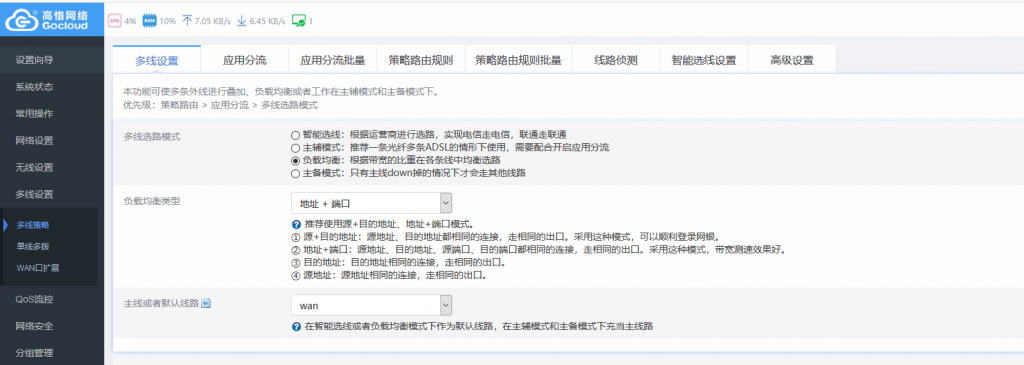
Task: Expand 多线设置 in the sidebar
Action: 52,194
